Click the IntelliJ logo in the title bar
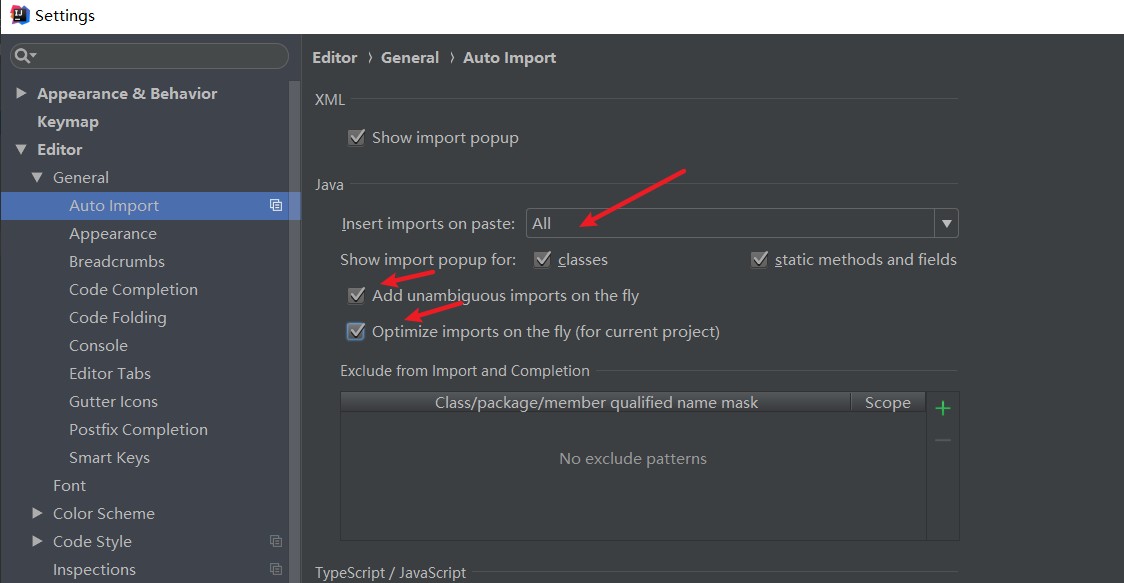The width and height of the screenshot is (1124, 583). 20,16
